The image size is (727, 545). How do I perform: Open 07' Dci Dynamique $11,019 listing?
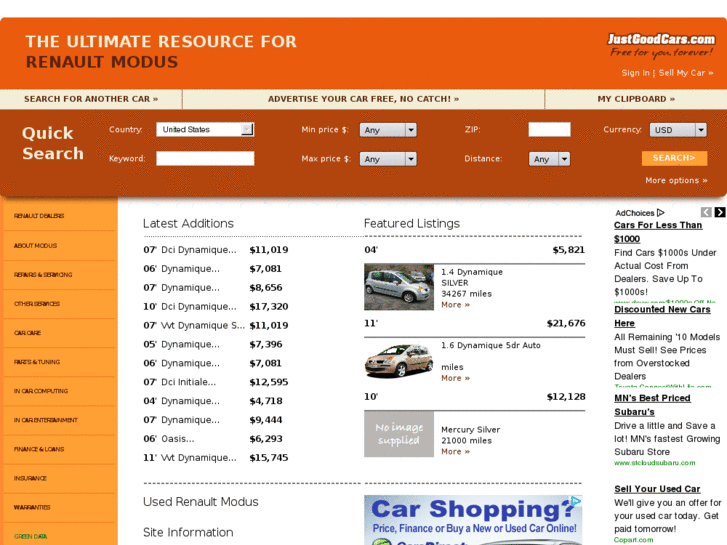[x=216, y=250]
